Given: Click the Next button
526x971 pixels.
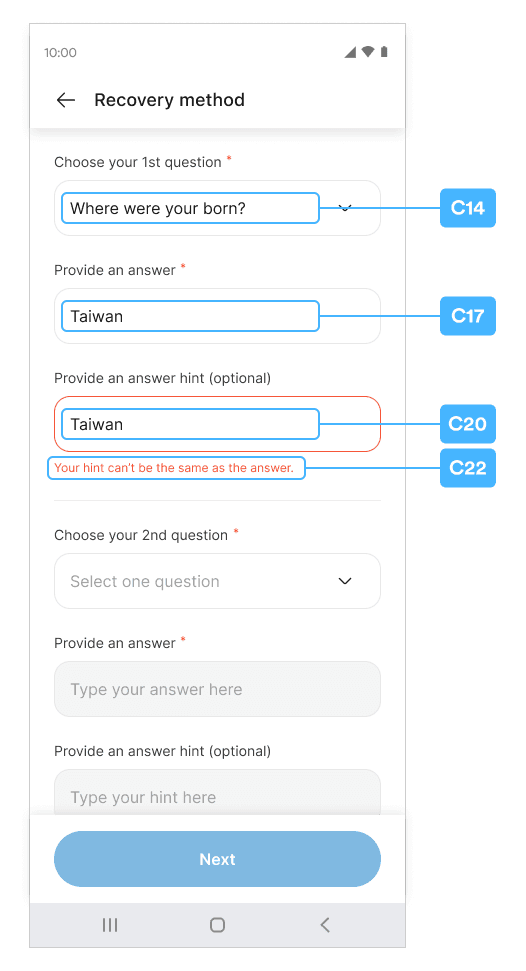Looking at the screenshot, I should tap(217, 859).
